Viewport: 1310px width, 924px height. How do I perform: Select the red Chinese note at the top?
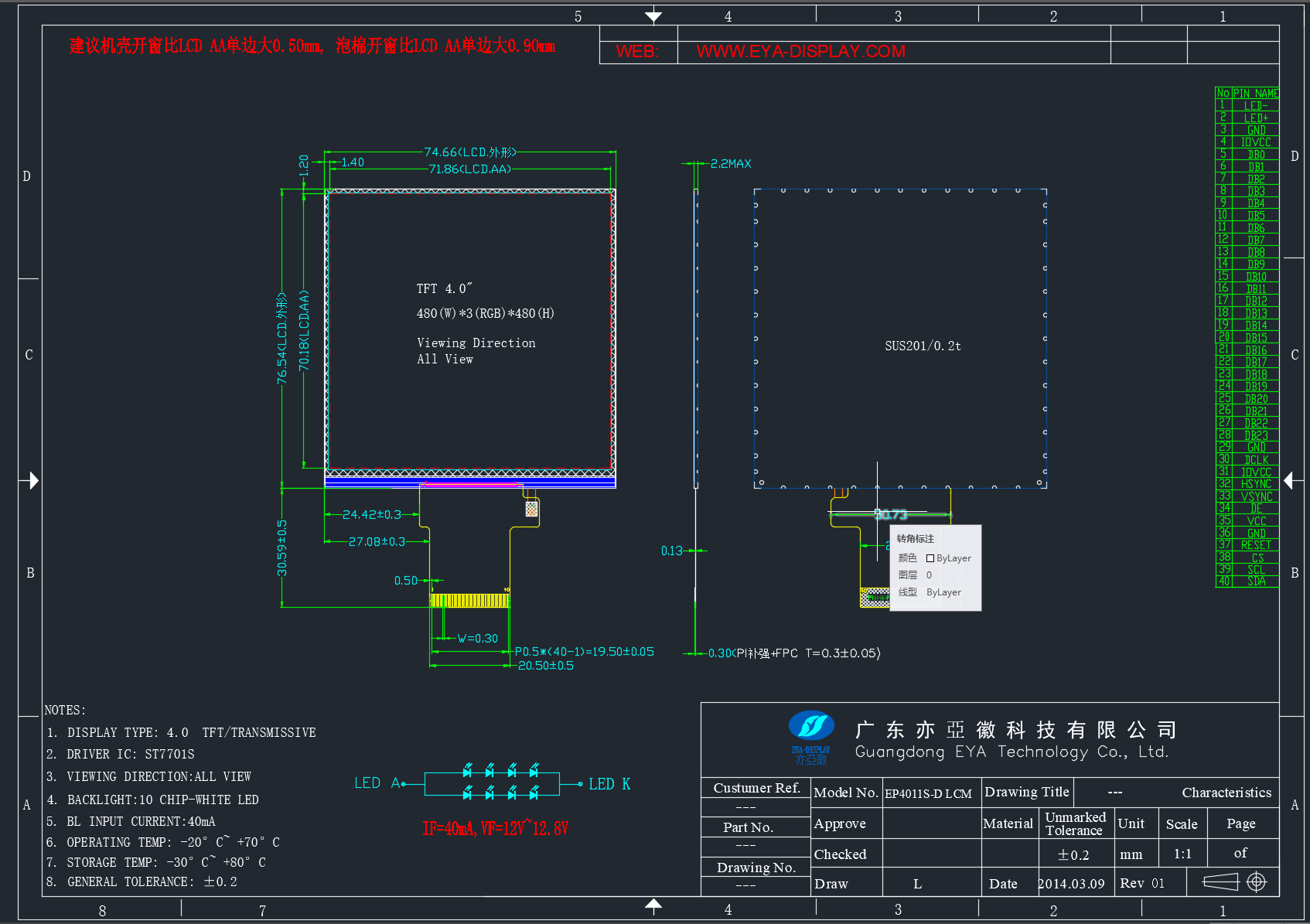coord(312,46)
